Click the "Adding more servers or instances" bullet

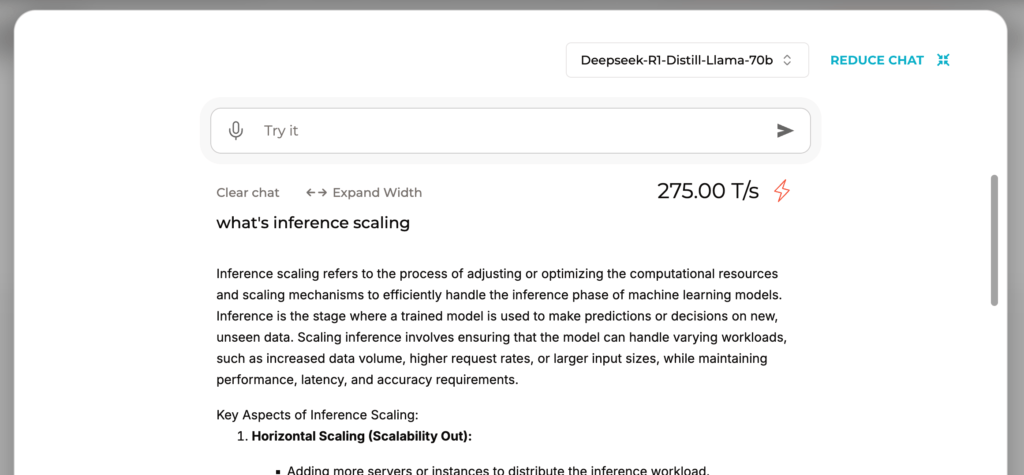coord(497,470)
